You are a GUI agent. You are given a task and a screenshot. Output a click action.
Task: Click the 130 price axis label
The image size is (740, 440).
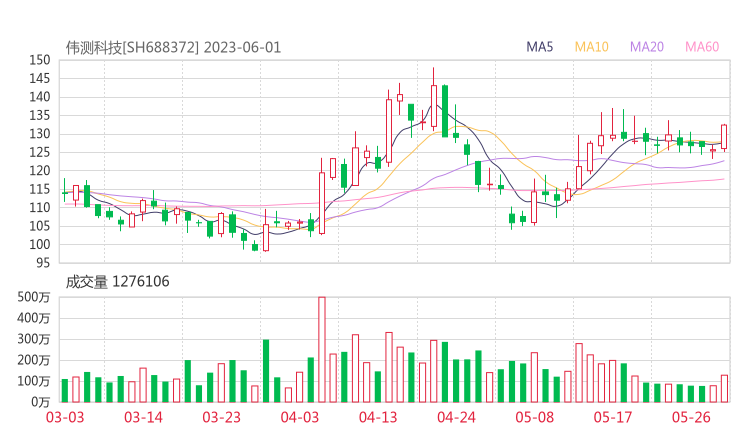[x=40, y=134]
